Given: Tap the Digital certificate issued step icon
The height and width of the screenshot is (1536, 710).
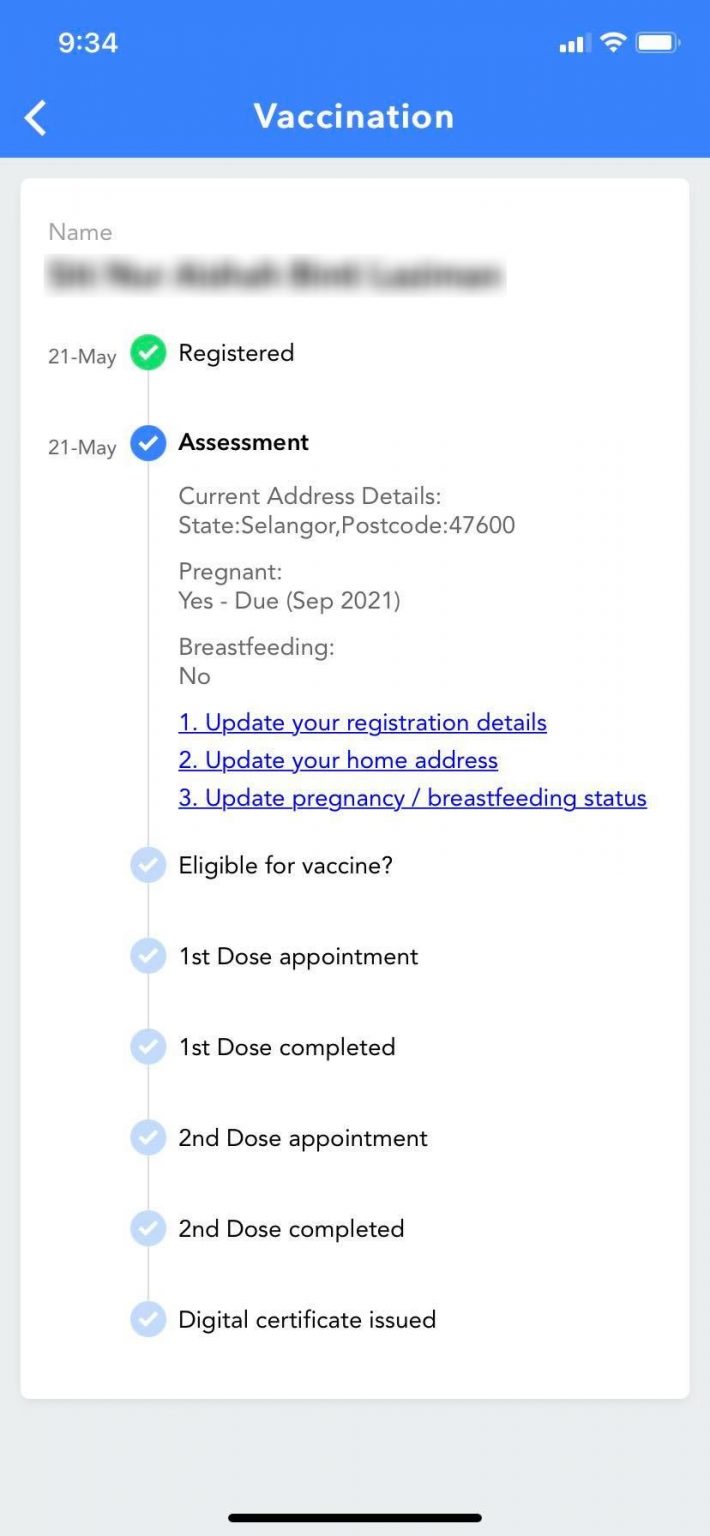Looking at the screenshot, I should click(148, 1320).
